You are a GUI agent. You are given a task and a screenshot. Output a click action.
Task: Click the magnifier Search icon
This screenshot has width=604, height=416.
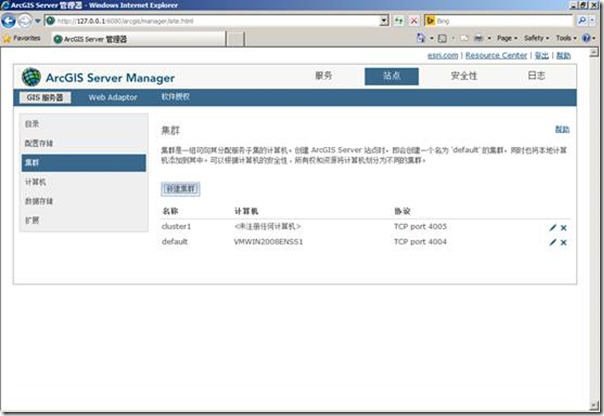coord(582,20)
